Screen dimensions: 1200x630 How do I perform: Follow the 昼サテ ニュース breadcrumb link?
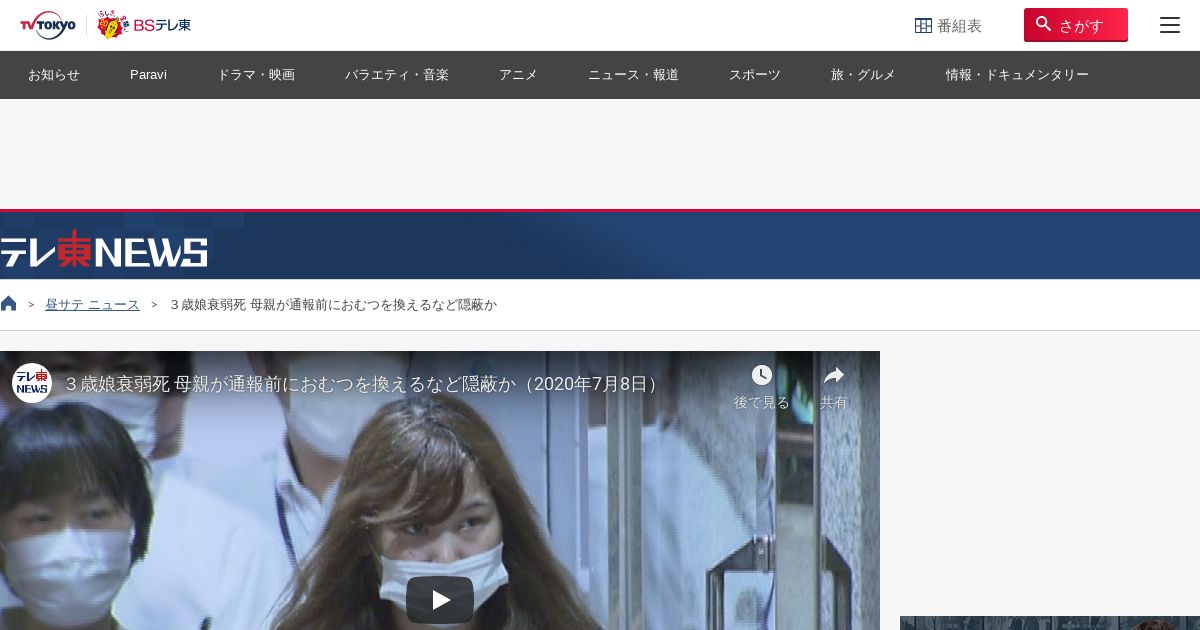[x=92, y=305]
